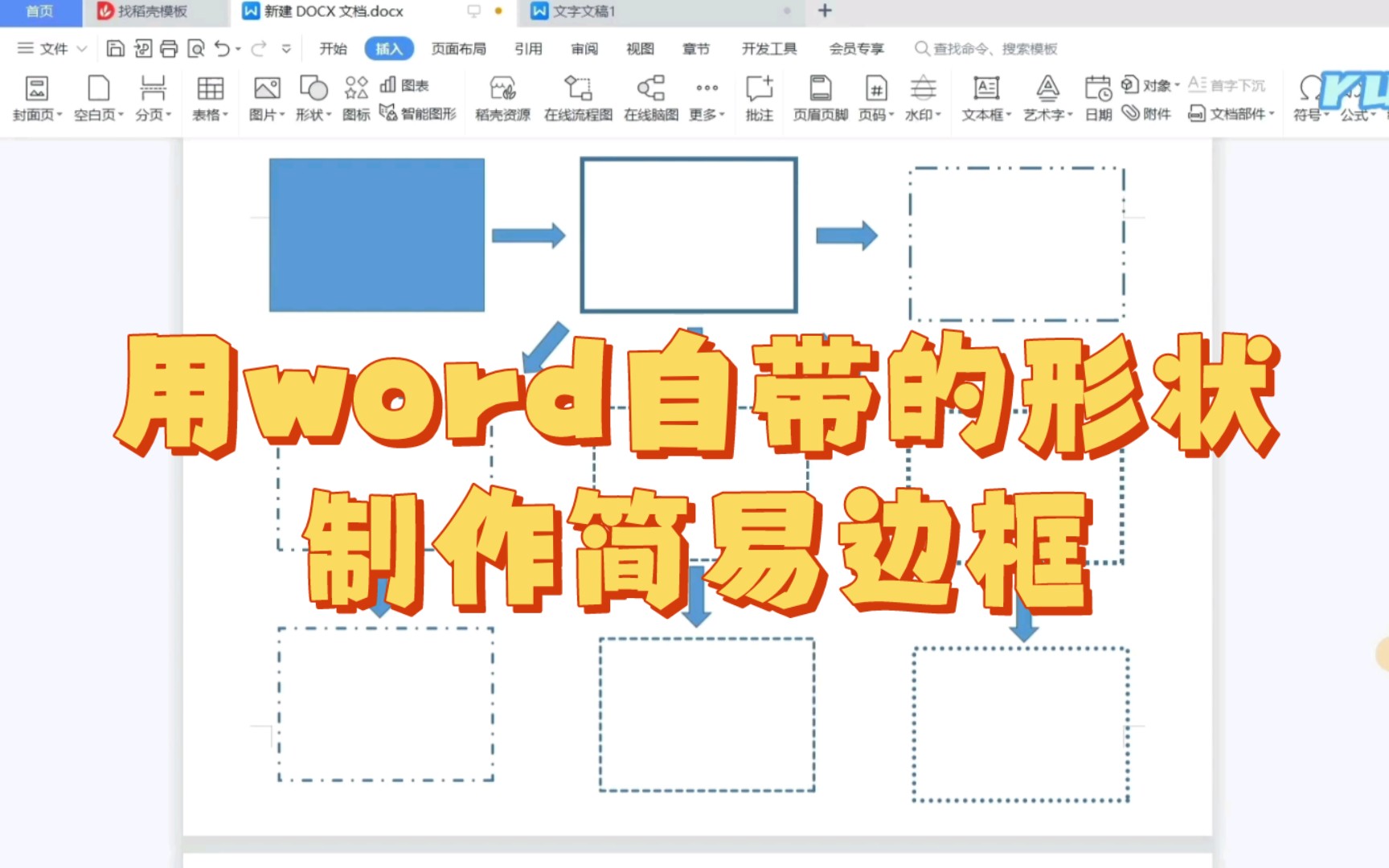Select the Insert (插入) ribbon tab
Image resolution: width=1389 pixels, height=868 pixels.
tap(389, 49)
